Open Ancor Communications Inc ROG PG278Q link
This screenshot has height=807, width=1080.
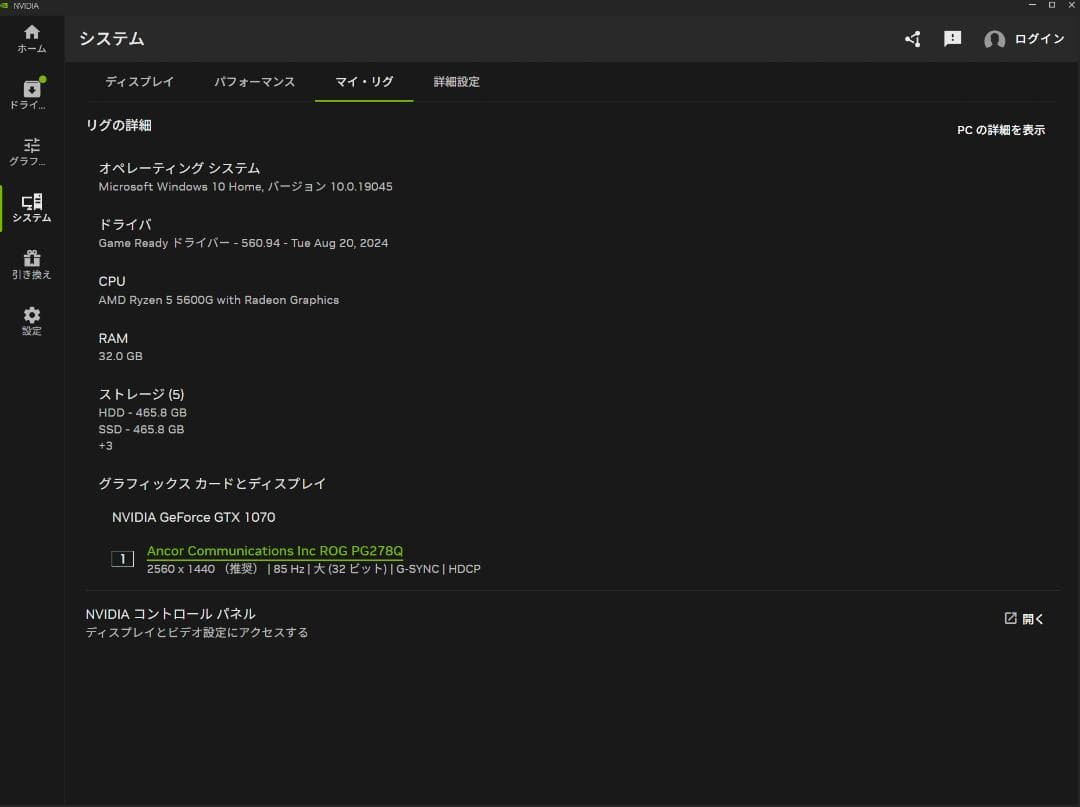click(x=275, y=551)
